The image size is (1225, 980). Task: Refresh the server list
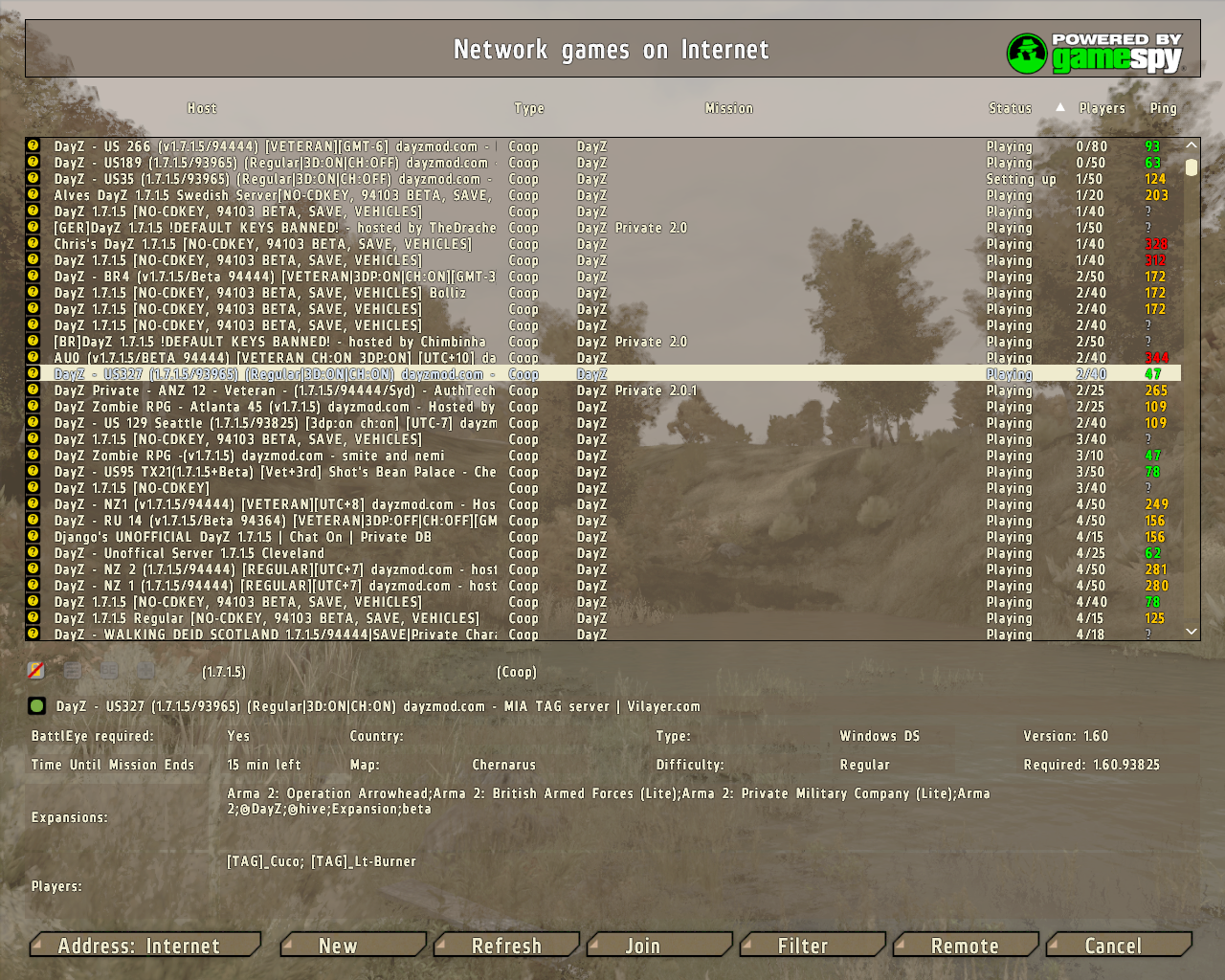(x=506, y=946)
